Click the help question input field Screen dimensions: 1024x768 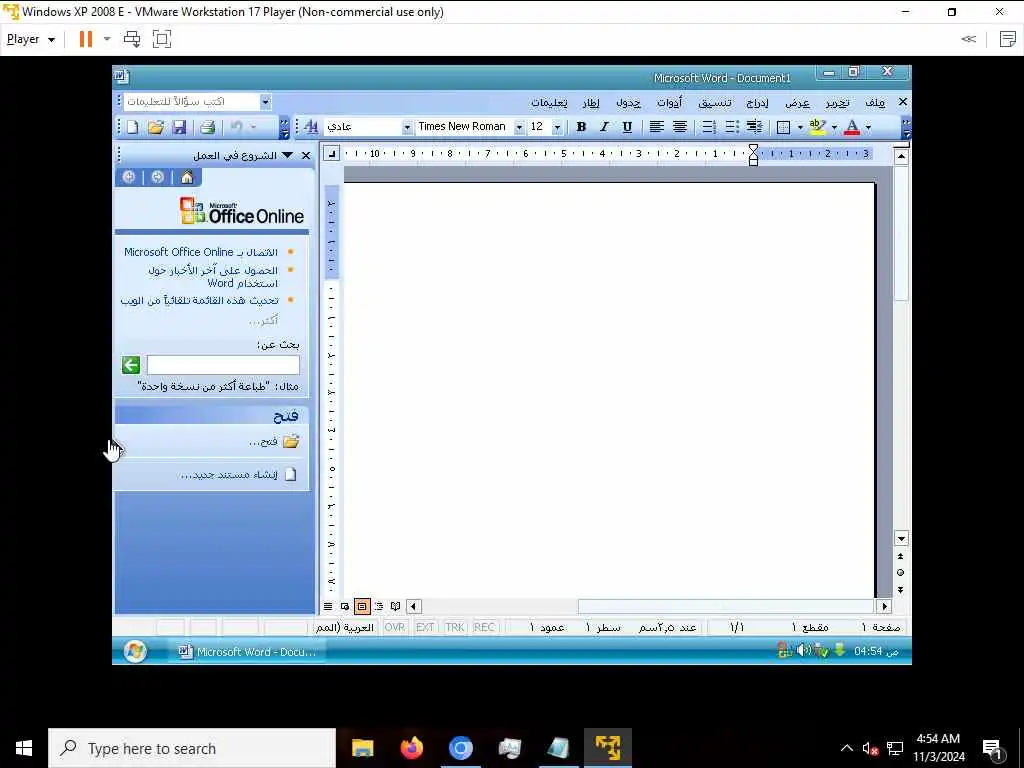(192, 102)
